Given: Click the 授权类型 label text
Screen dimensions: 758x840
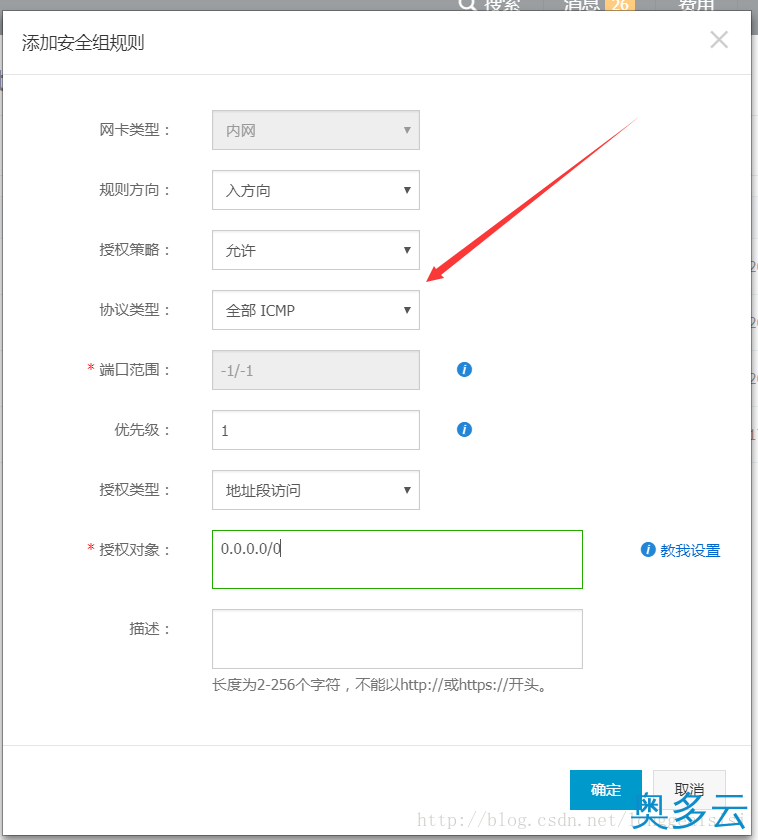Looking at the screenshot, I should 134,490.
